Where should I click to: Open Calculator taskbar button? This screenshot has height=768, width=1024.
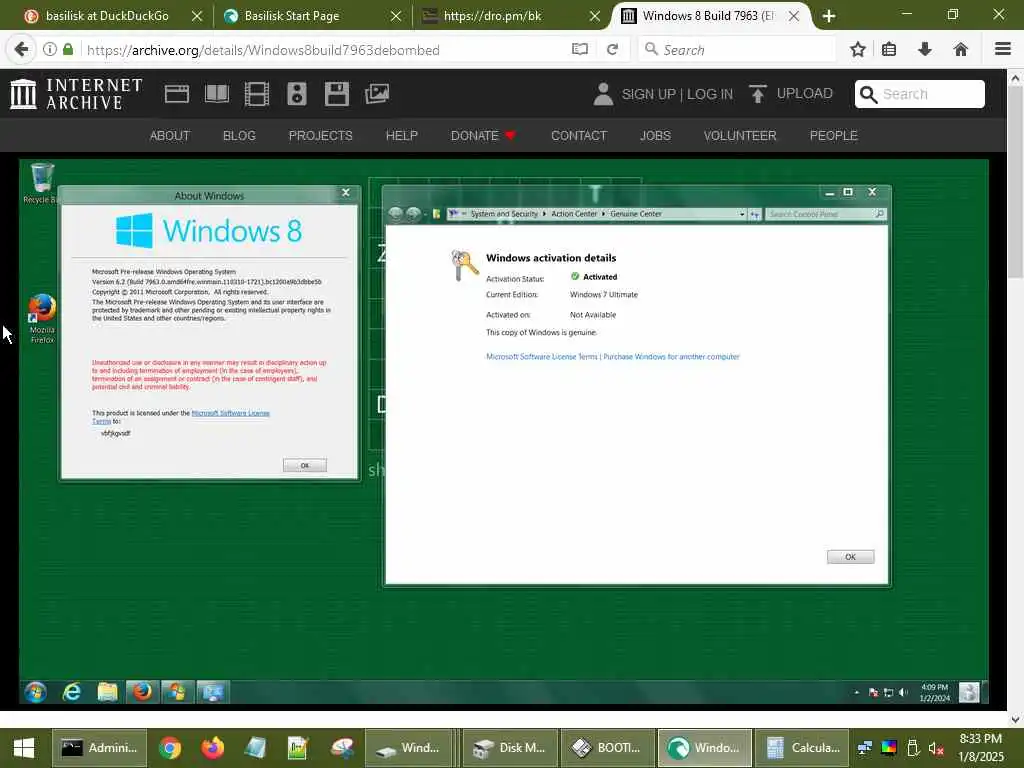803,748
